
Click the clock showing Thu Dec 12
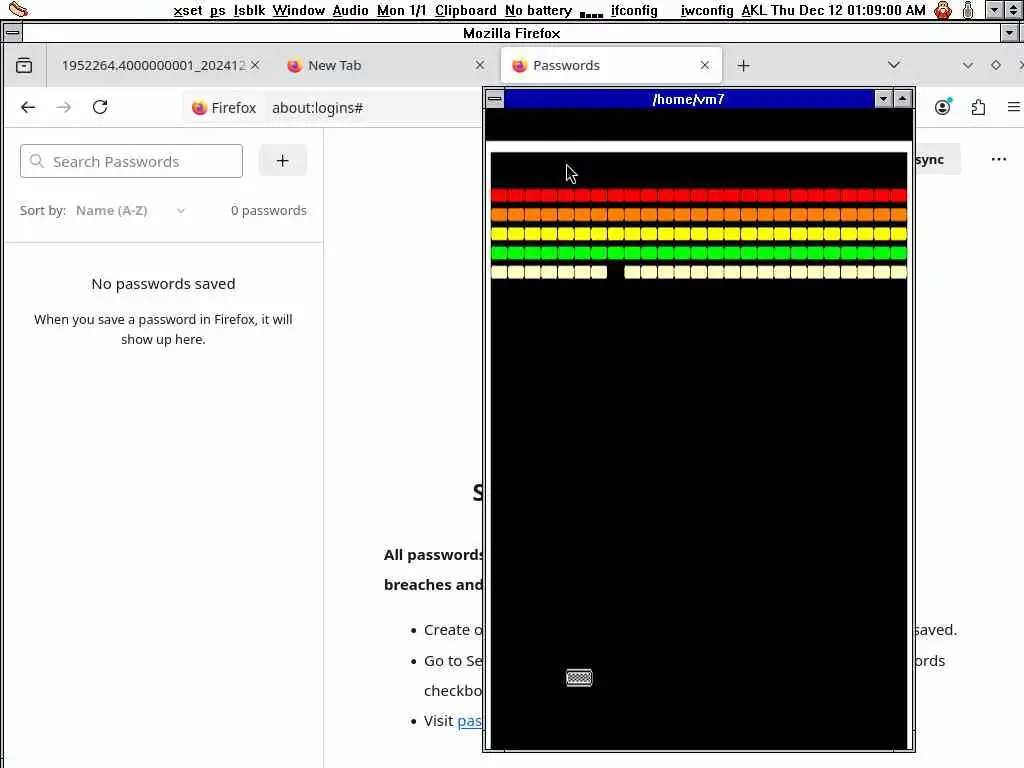(848, 10)
